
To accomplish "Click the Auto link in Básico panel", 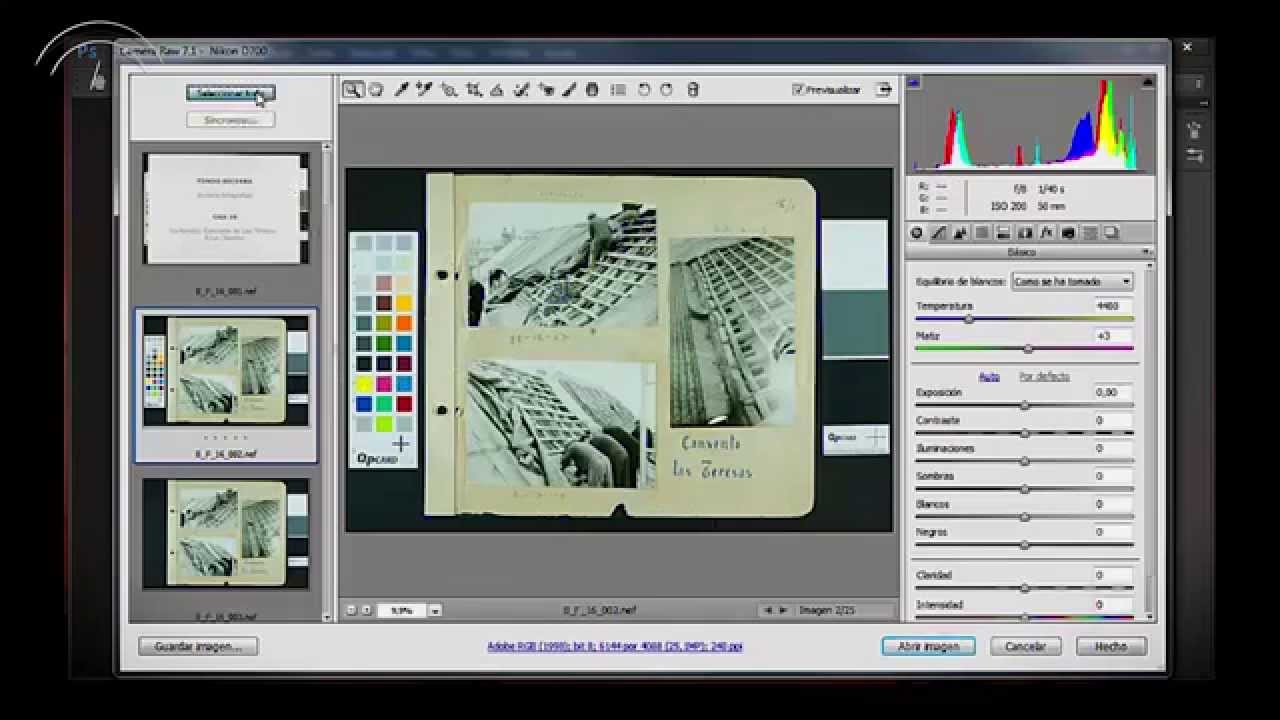I will (989, 377).
